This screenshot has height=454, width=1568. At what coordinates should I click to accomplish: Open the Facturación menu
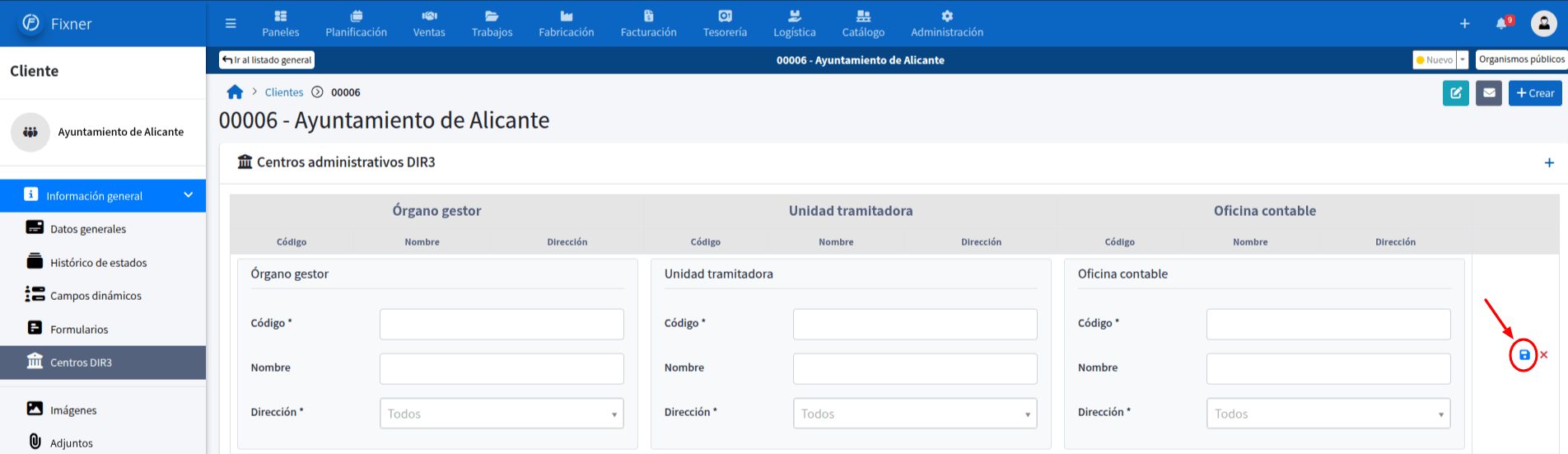[648, 24]
